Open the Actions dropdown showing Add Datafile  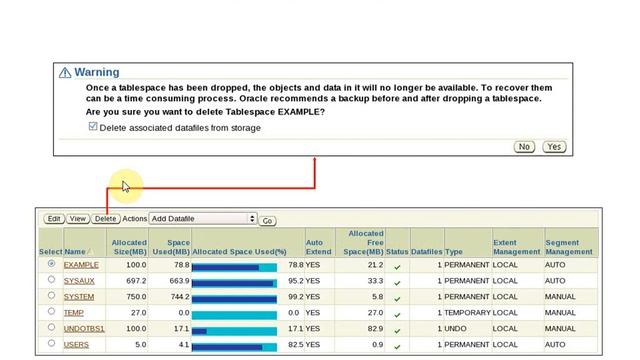[203, 219]
